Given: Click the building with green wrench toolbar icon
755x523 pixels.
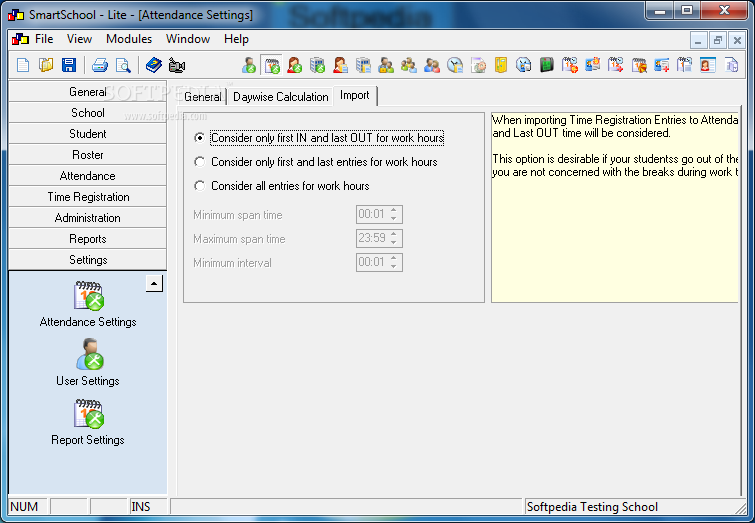Looking at the screenshot, I should [x=317, y=65].
